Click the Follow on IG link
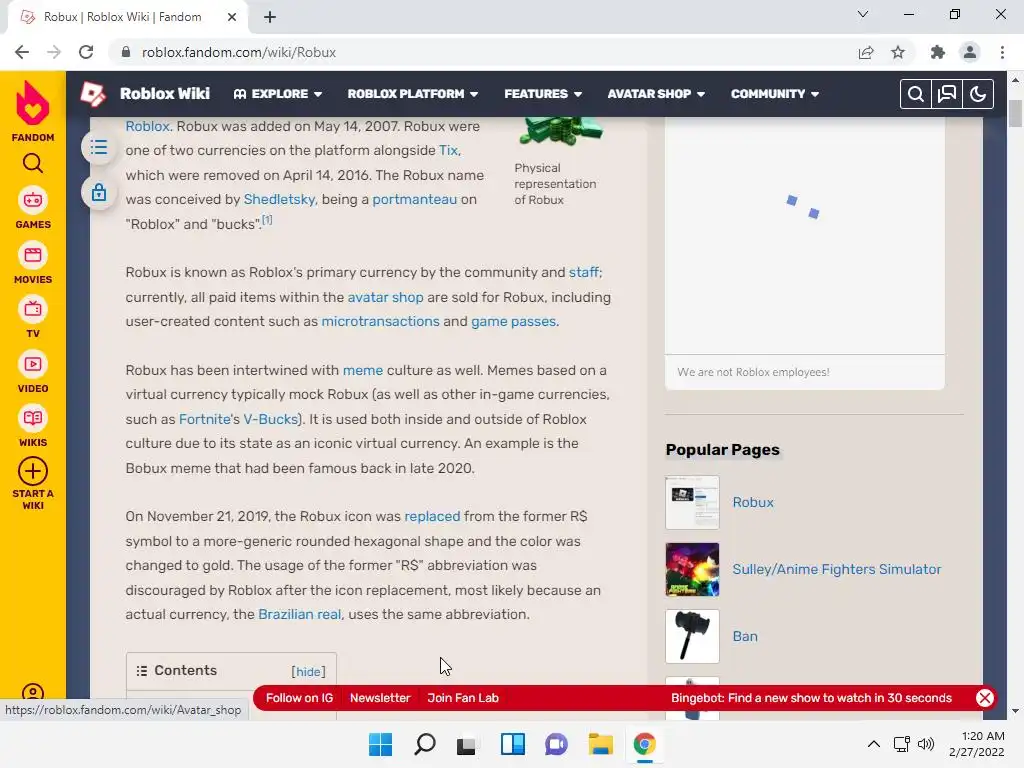The height and width of the screenshot is (768, 1024). [299, 698]
